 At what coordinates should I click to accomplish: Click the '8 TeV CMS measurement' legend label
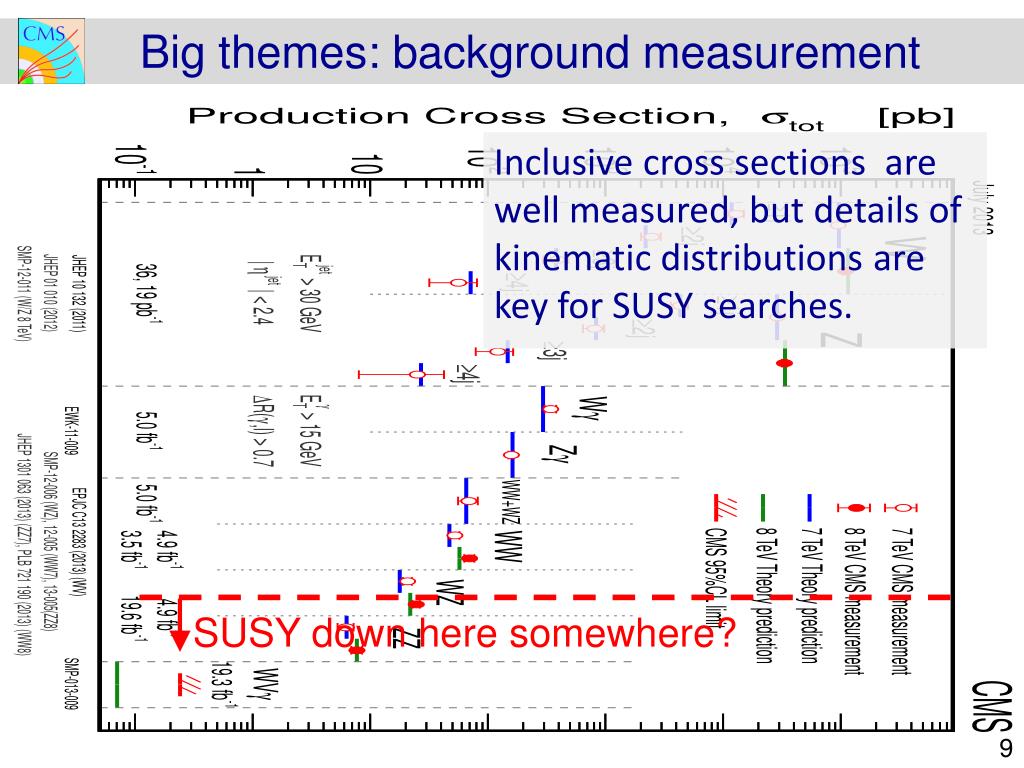point(854,601)
